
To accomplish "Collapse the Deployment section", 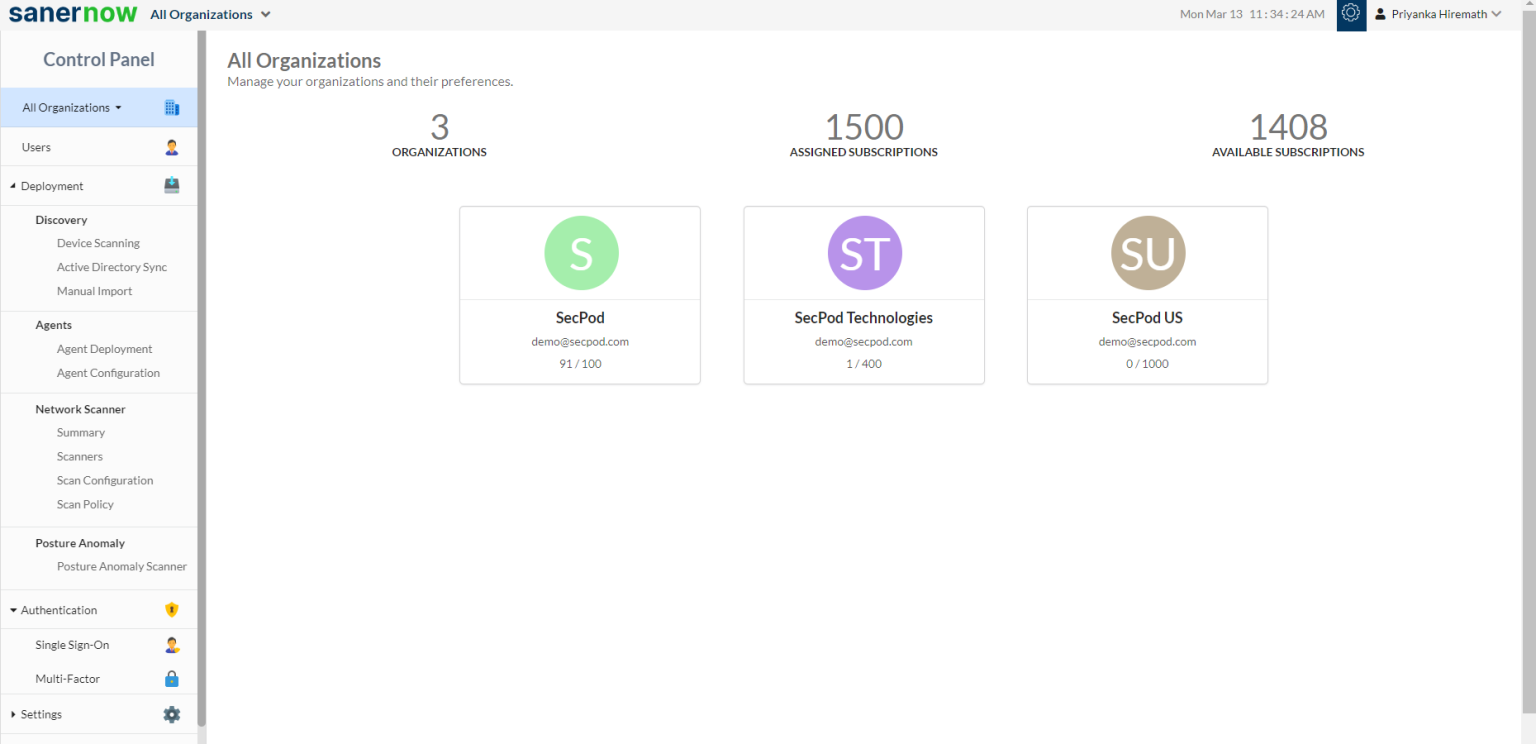I will [13, 186].
